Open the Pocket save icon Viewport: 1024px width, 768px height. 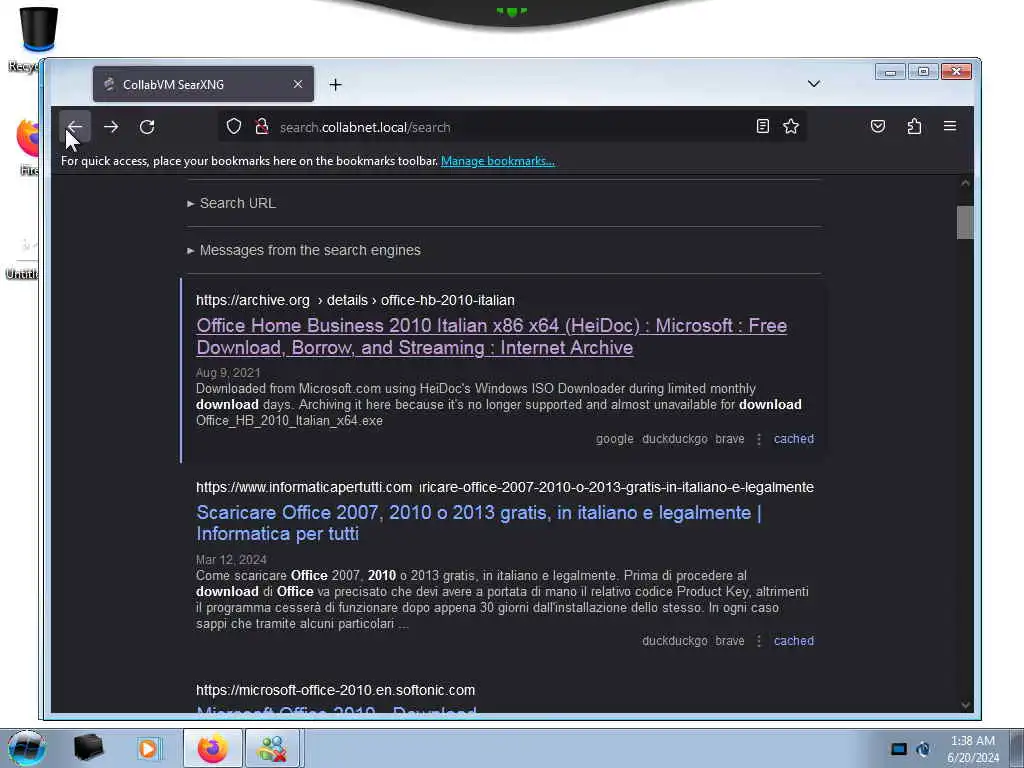(878, 126)
